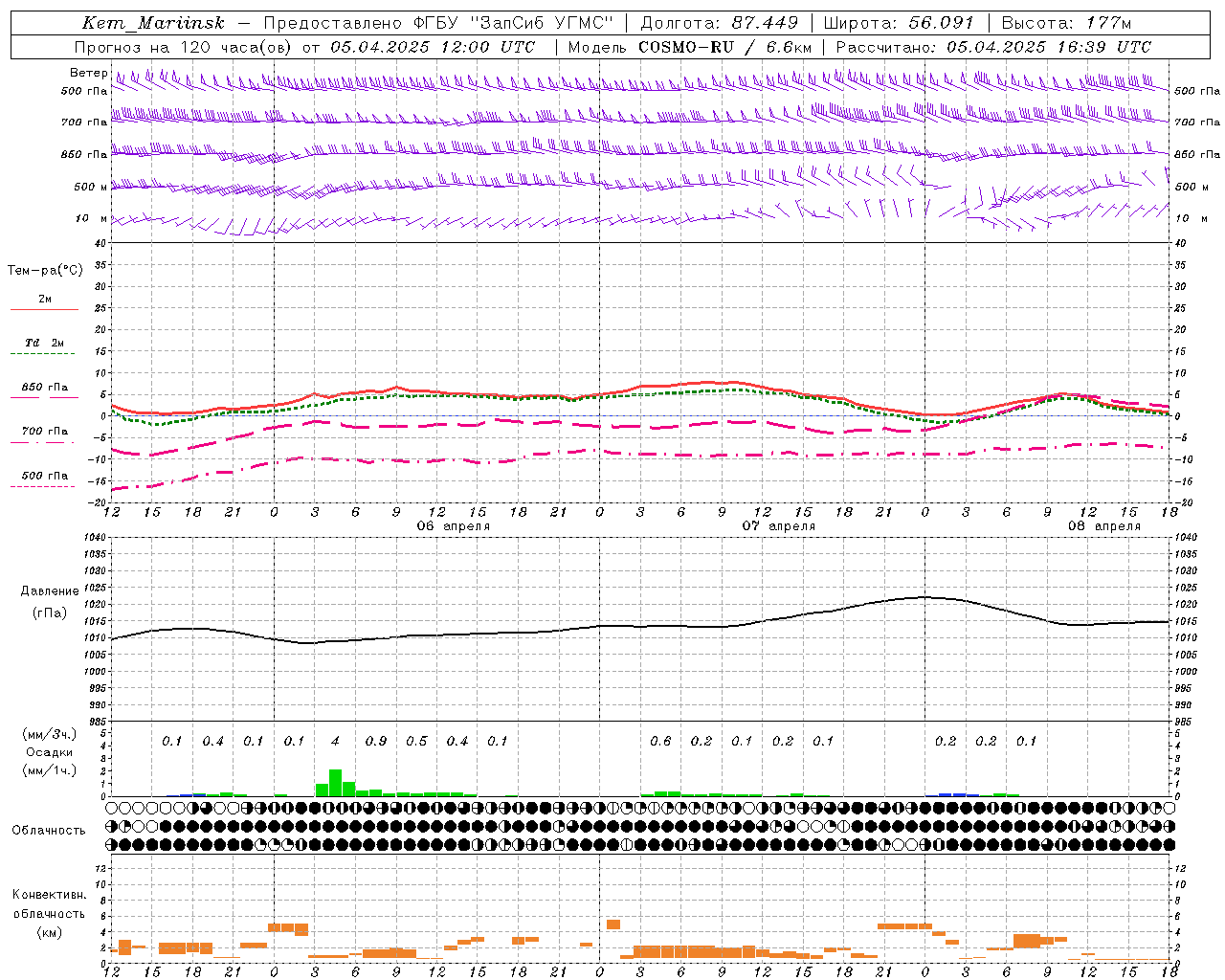Screen dimensions: 1225x980
Task: Click the forecast start 05.04.2025 12:00 UTC
Action: click(x=433, y=47)
